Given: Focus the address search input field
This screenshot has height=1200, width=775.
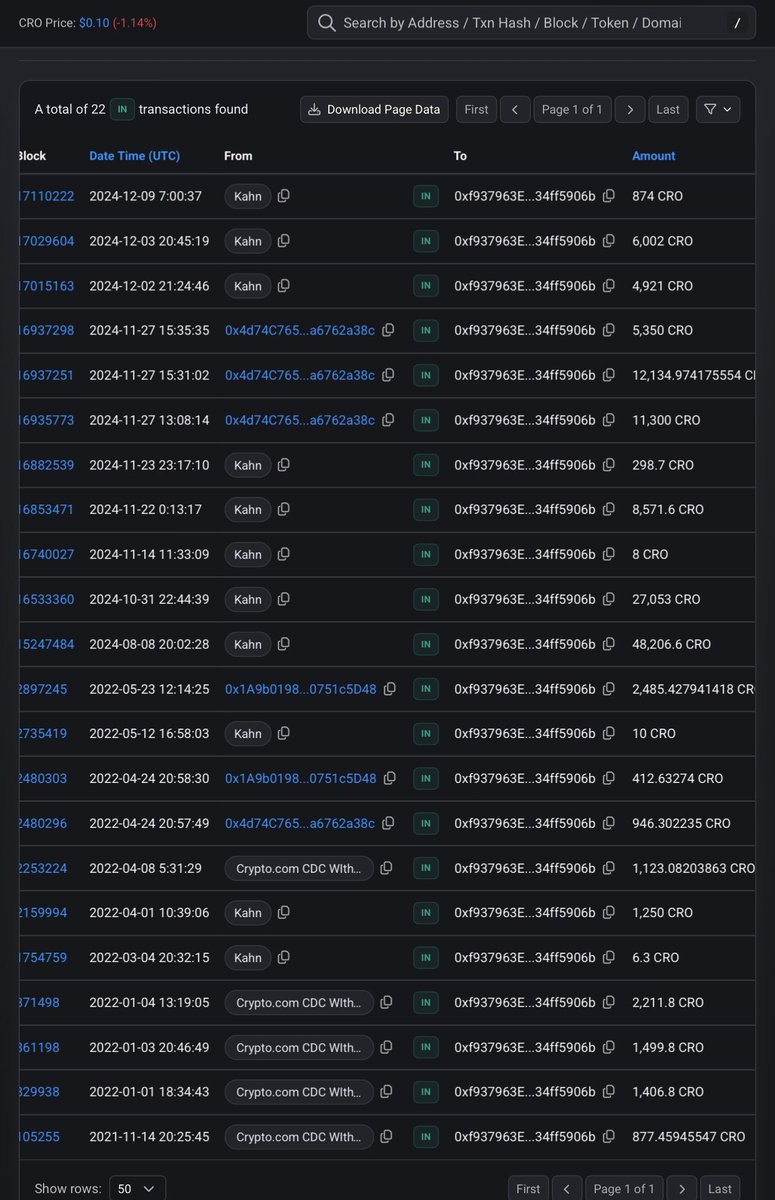Looking at the screenshot, I should click(x=530, y=22).
